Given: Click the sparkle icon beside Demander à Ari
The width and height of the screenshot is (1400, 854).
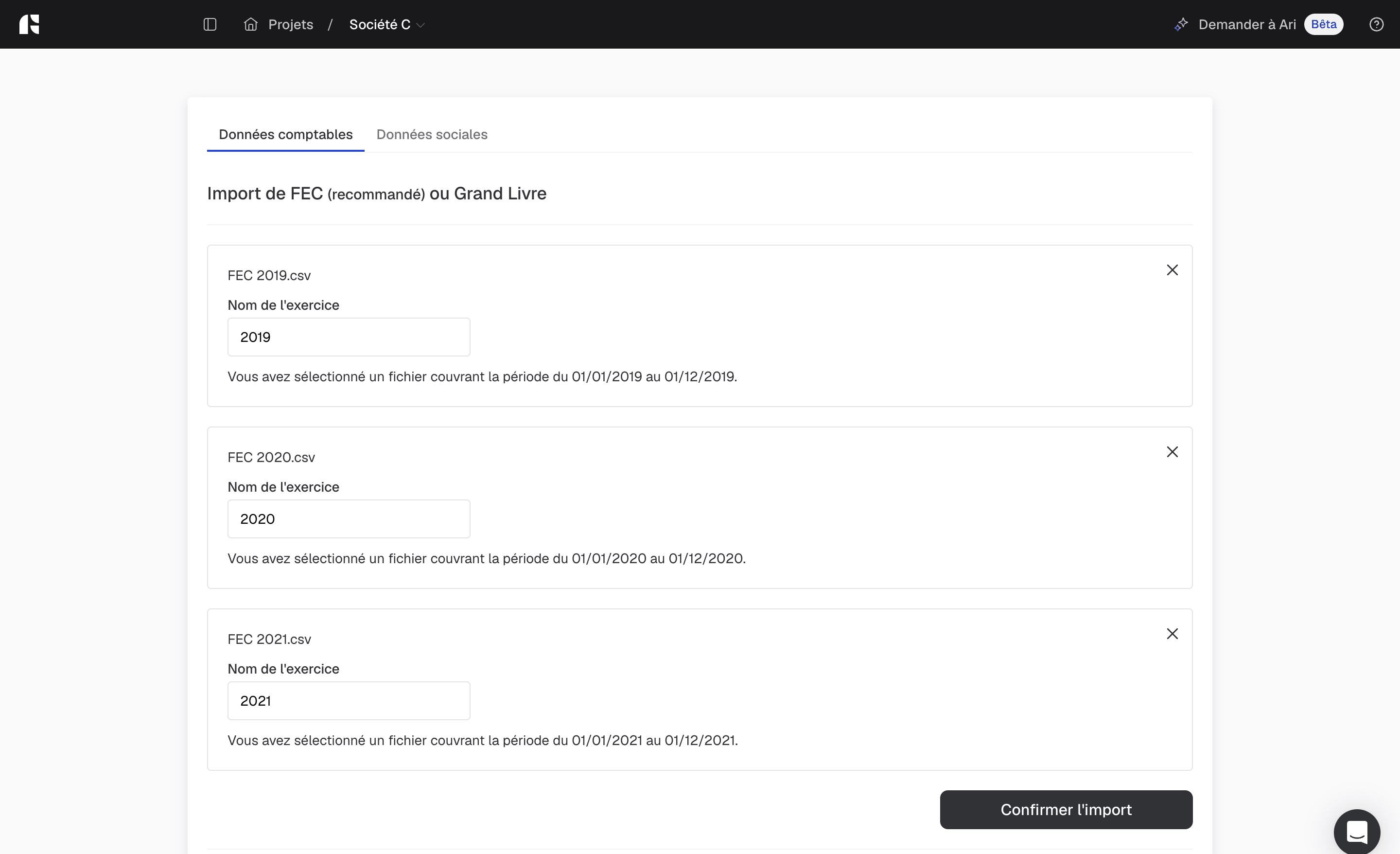Looking at the screenshot, I should coord(1181,24).
